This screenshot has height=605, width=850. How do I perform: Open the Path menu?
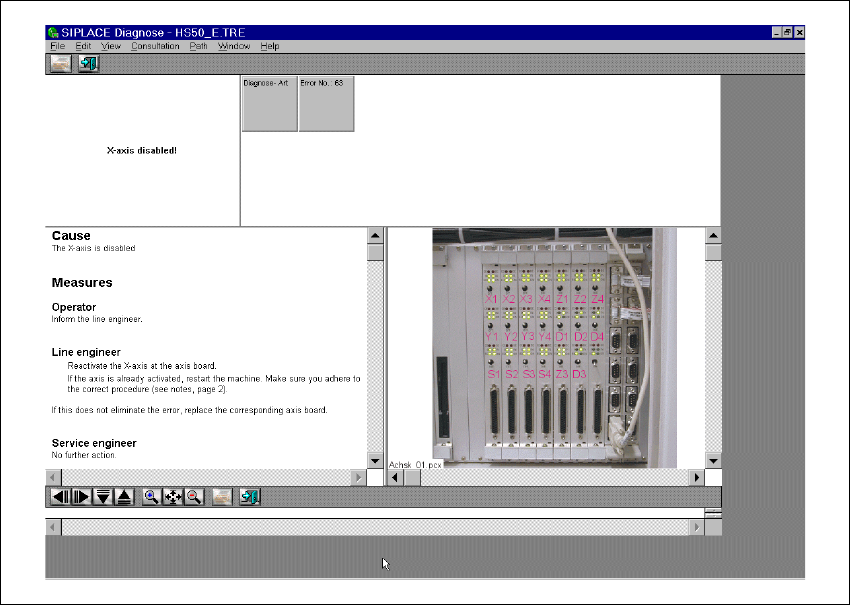tap(198, 46)
